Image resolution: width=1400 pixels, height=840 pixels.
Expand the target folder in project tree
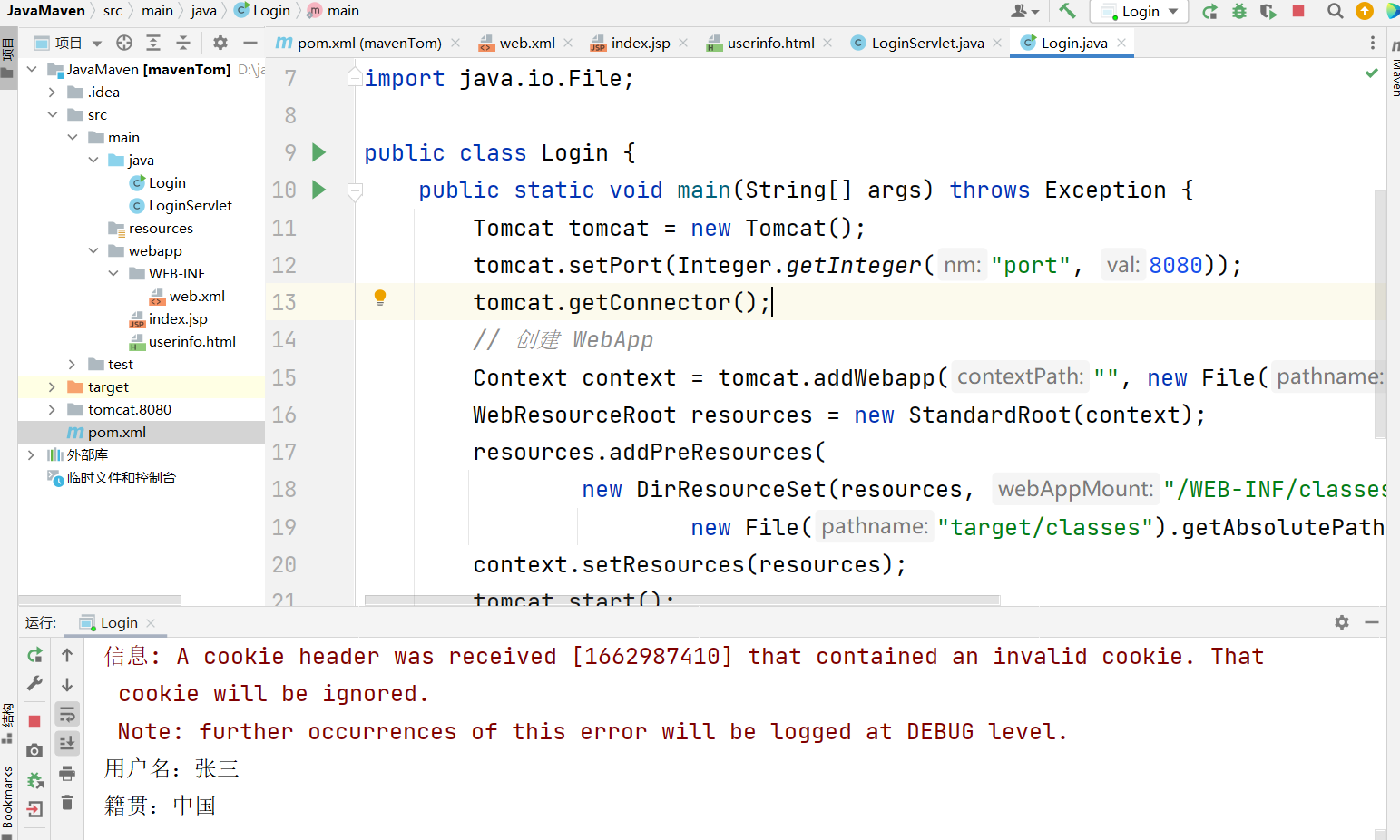pos(52,387)
